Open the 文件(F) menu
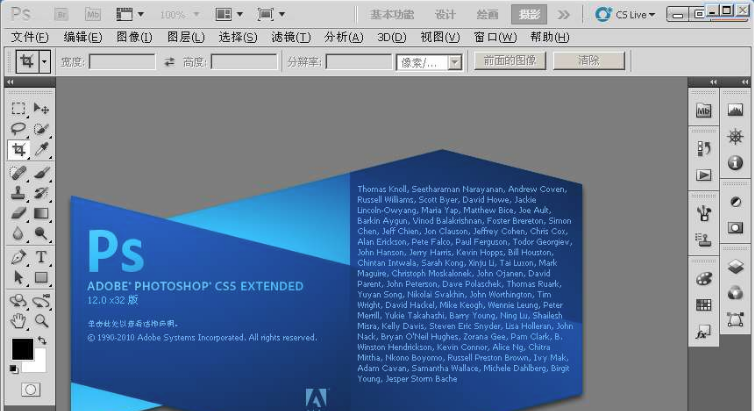Viewport: 754px width, 411px height. tap(30, 37)
